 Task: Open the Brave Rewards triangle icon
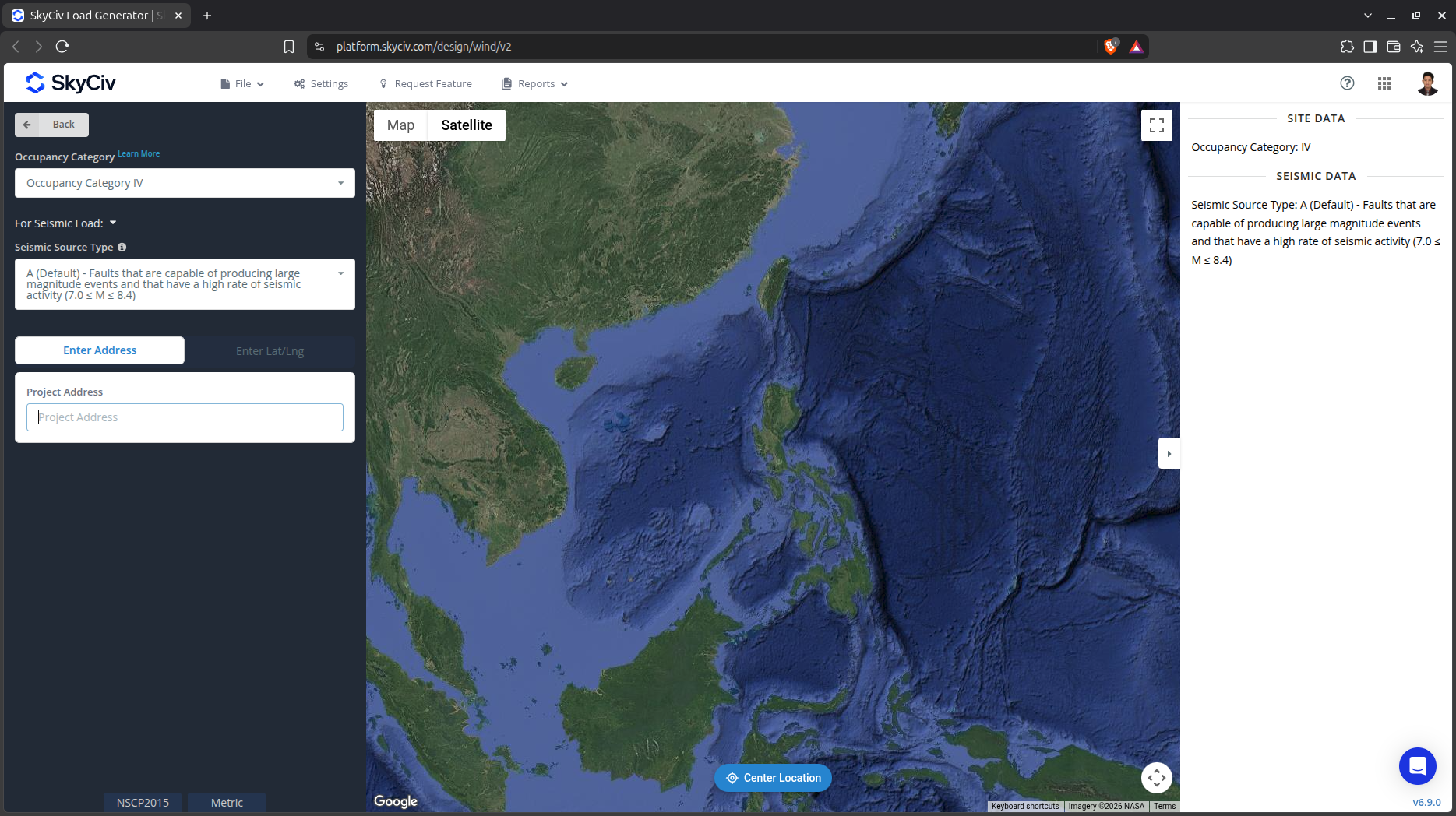coord(1137,47)
